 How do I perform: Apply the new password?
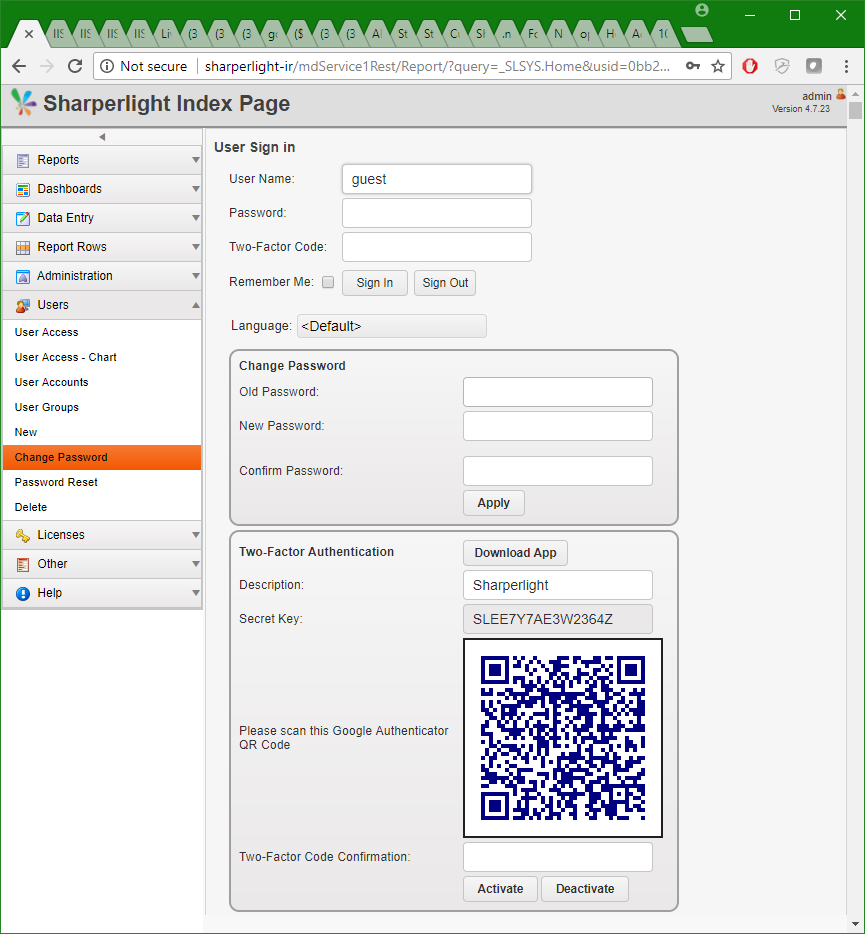[494, 503]
